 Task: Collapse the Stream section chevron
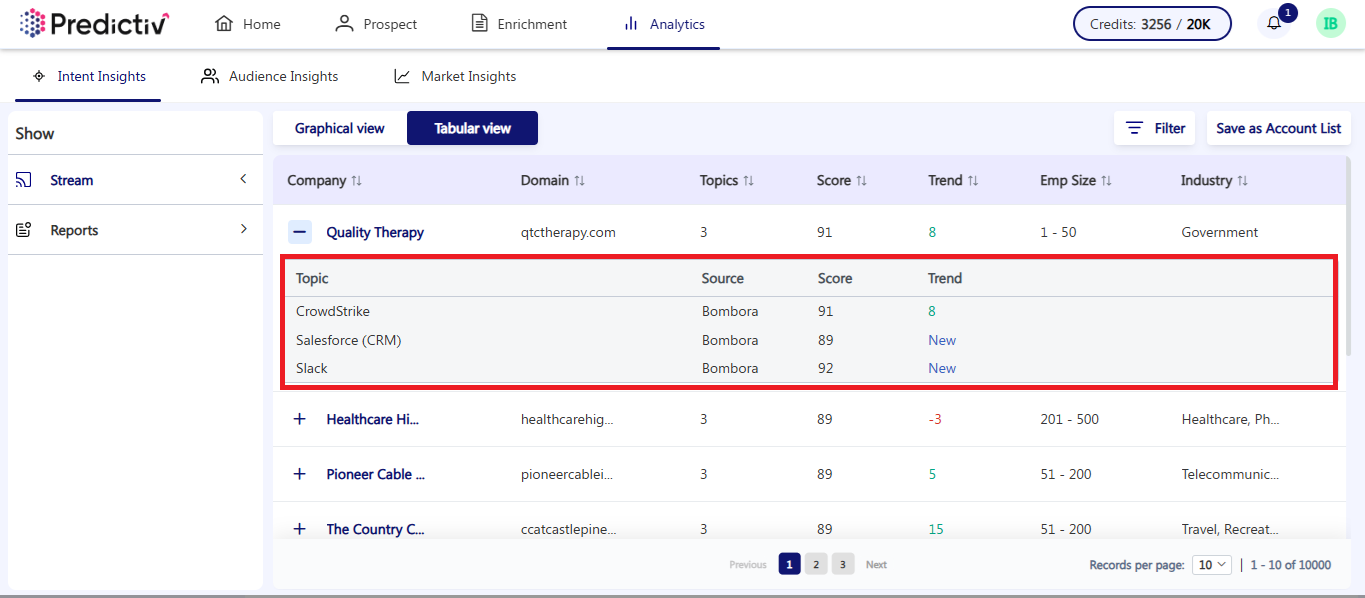(x=243, y=180)
